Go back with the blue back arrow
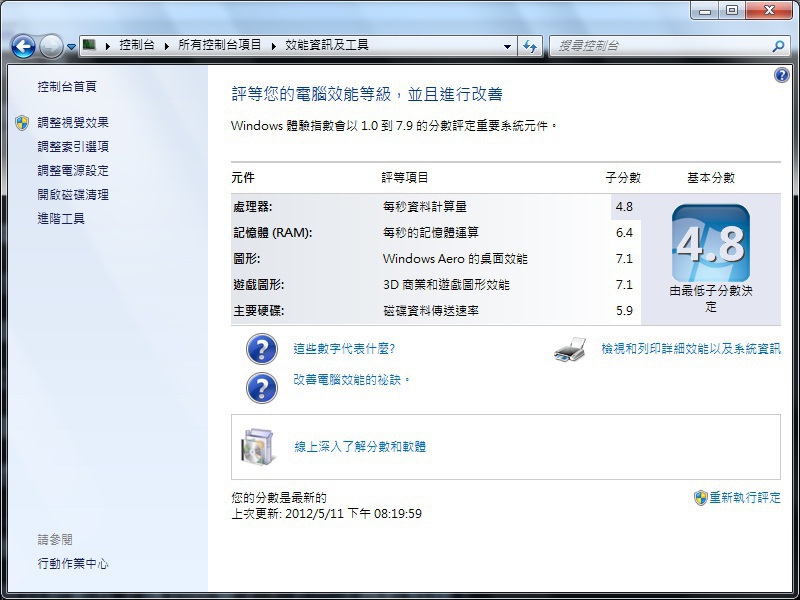Image resolution: width=800 pixels, height=600 pixels. pos(23,46)
